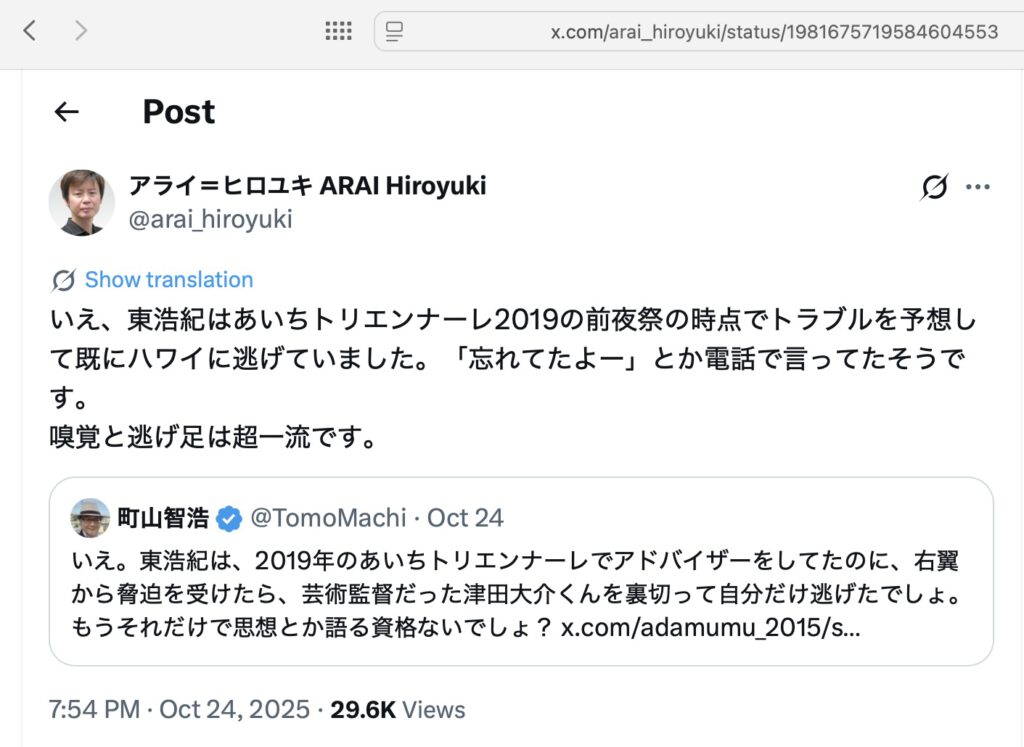Click the blue verified badge on 町山智浩
This screenshot has height=747, width=1024.
point(229,518)
